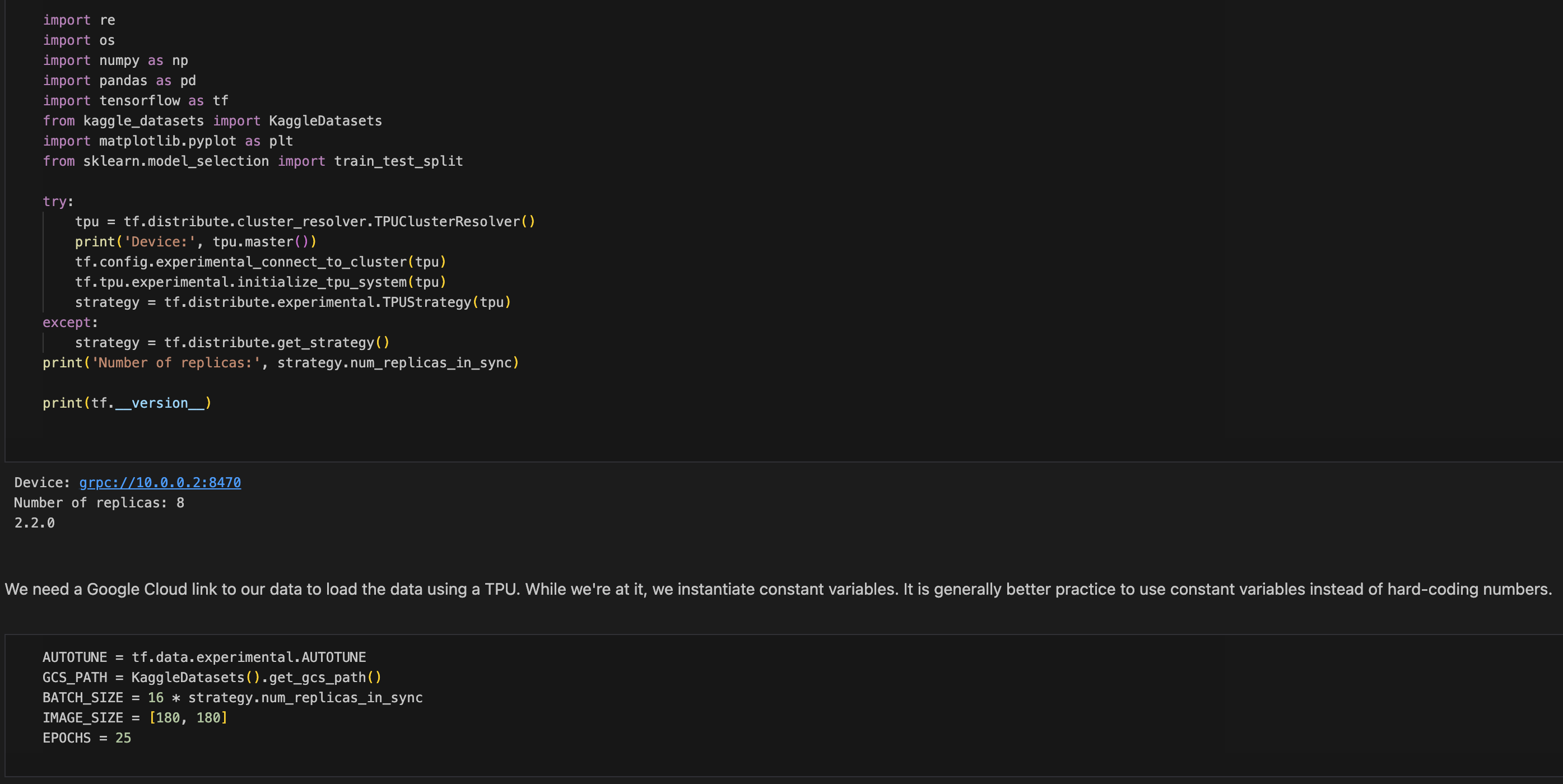Click the TPUClusterResolver assignment line
1563x784 pixels.
pos(305,221)
